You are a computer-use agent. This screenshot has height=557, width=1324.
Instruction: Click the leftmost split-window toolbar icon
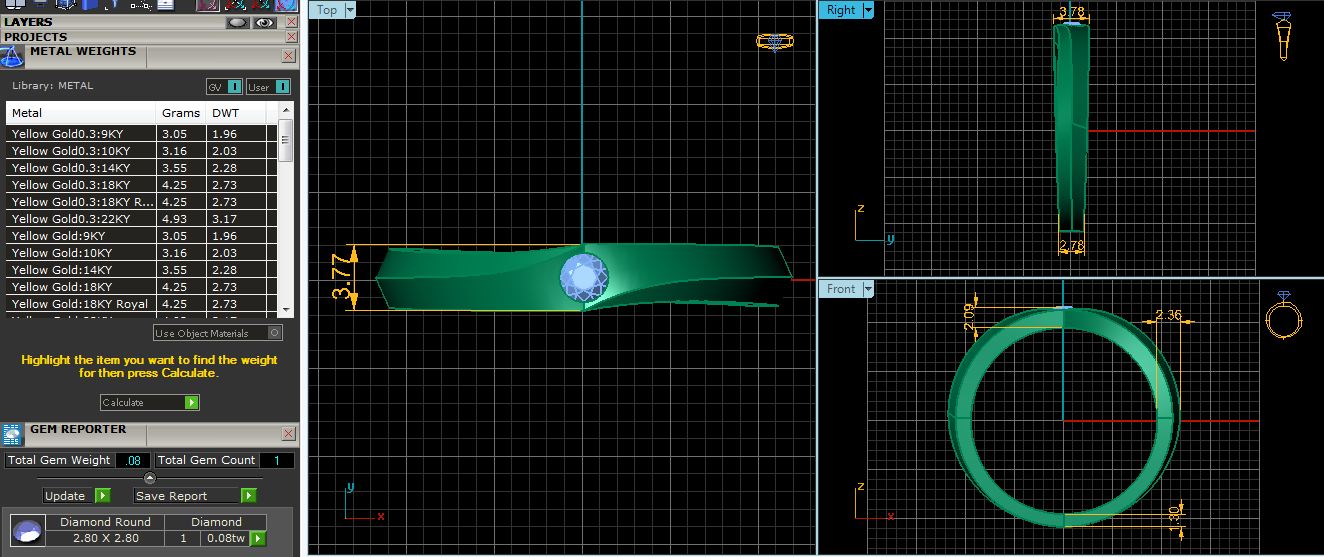tap(15, 4)
